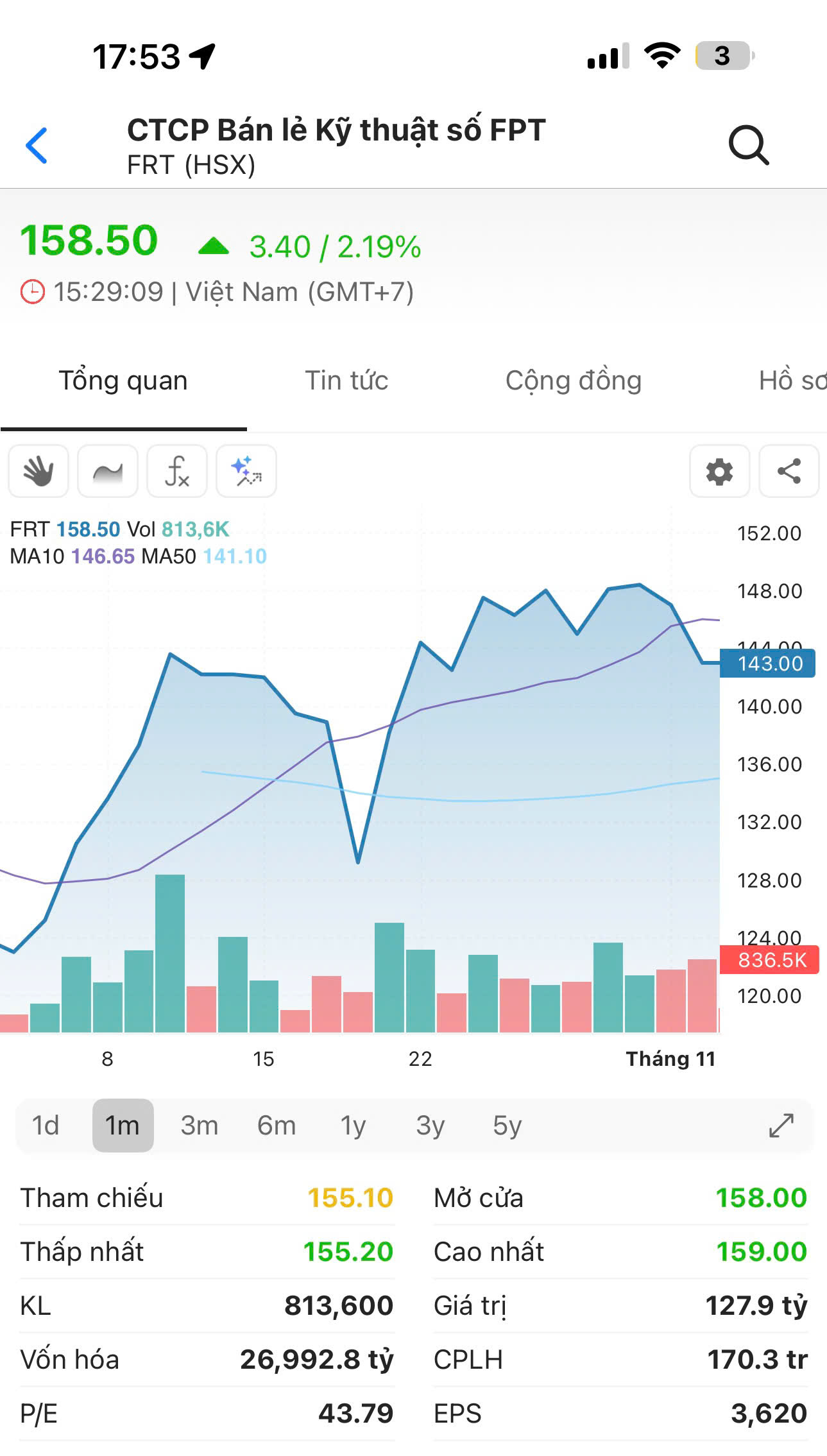Open the fx indicators icon
This screenshot has height=1456, width=827.
click(x=177, y=471)
